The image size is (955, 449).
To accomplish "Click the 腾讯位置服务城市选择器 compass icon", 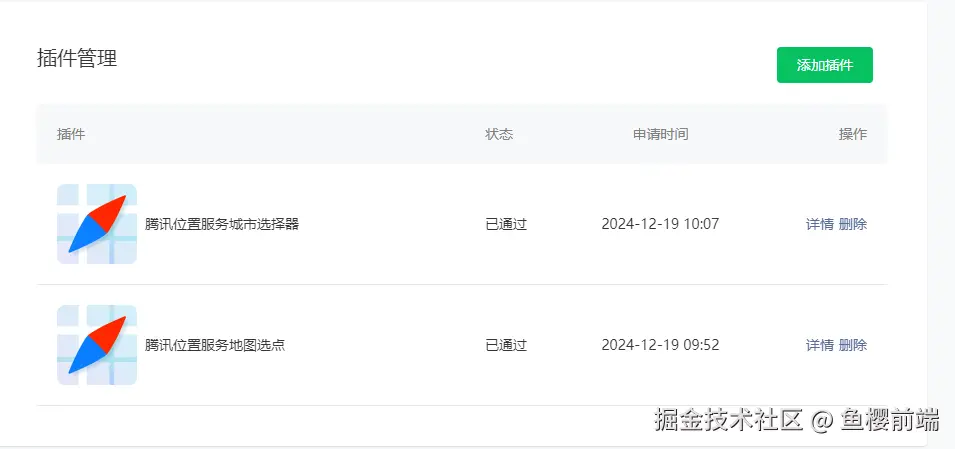I will [x=97, y=224].
